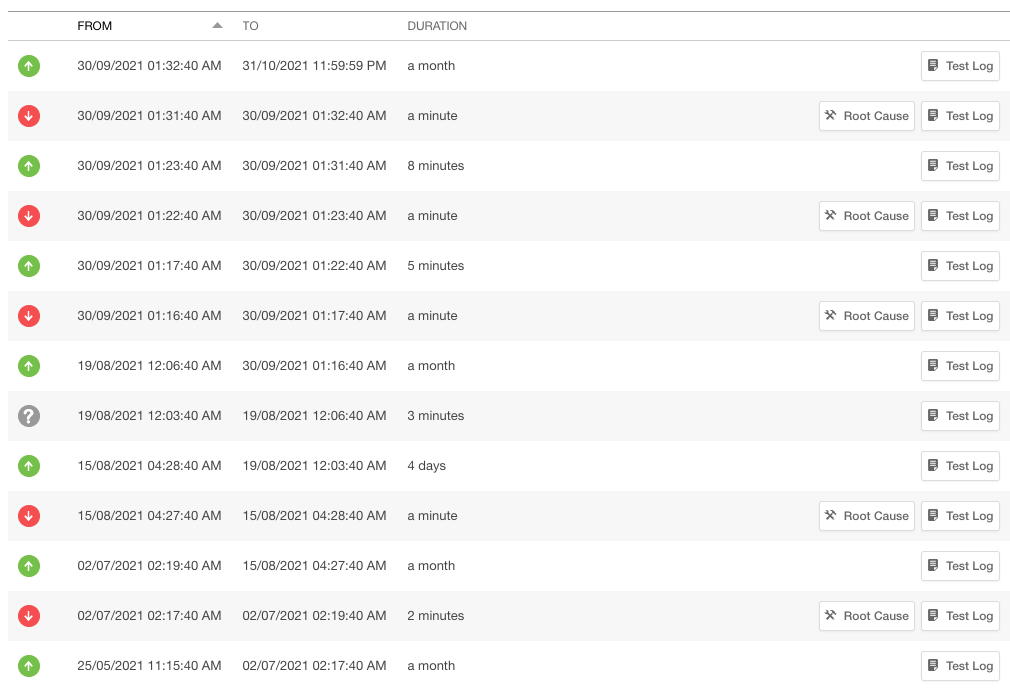Screen dimensions: 1010x691
Task: Click red down icon for 30/09/2021 01:16:40 AM row
Action: [x=29, y=316]
